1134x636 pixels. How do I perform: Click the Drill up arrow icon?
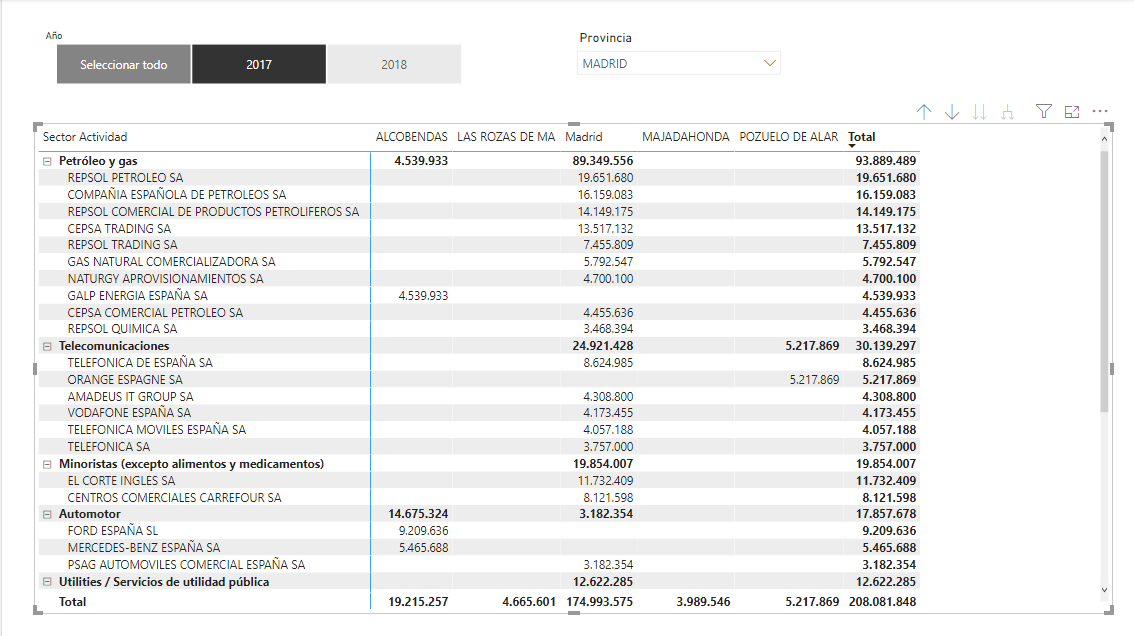click(x=924, y=112)
